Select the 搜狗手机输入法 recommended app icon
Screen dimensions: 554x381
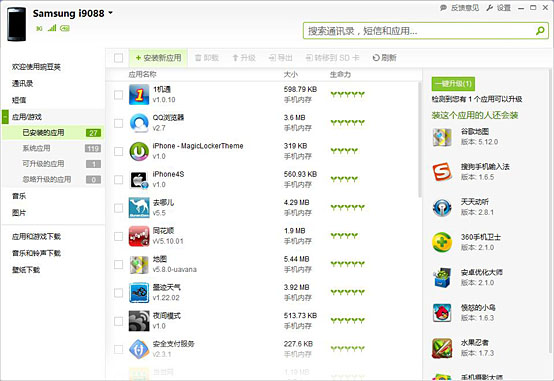pyautogui.click(x=442, y=172)
